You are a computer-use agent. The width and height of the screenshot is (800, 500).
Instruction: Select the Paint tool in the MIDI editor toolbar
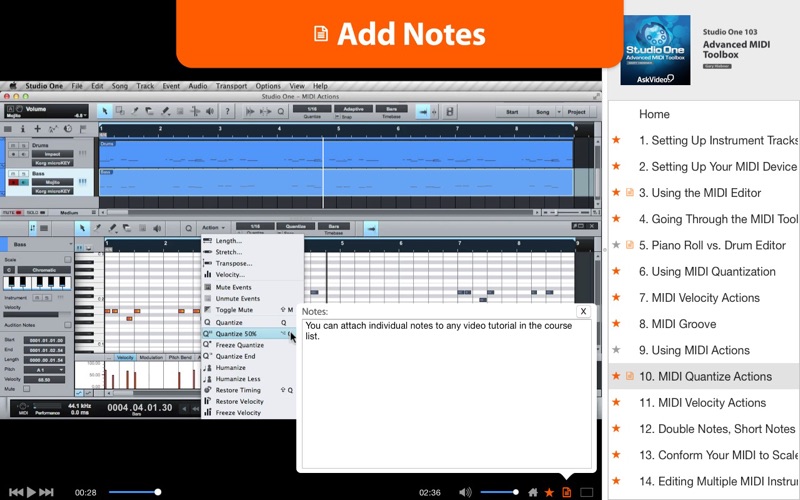pos(112,228)
